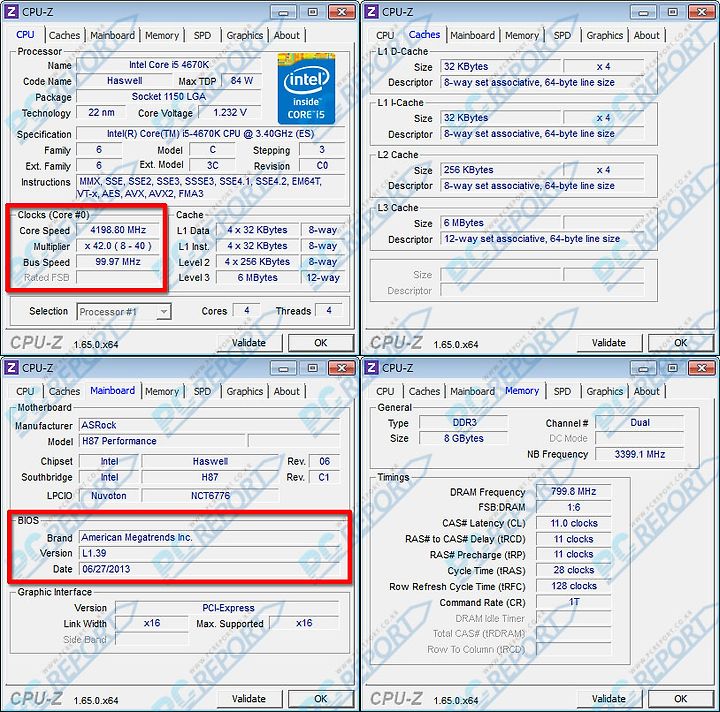Image resolution: width=720 pixels, height=712 pixels.
Task: Open Mainboard tab in the Caches window
Action: tap(472, 35)
